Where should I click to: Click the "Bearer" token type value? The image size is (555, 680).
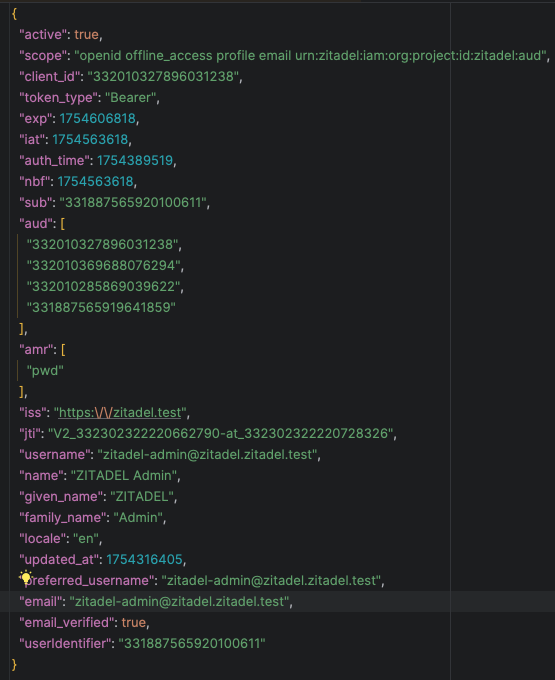point(130,98)
